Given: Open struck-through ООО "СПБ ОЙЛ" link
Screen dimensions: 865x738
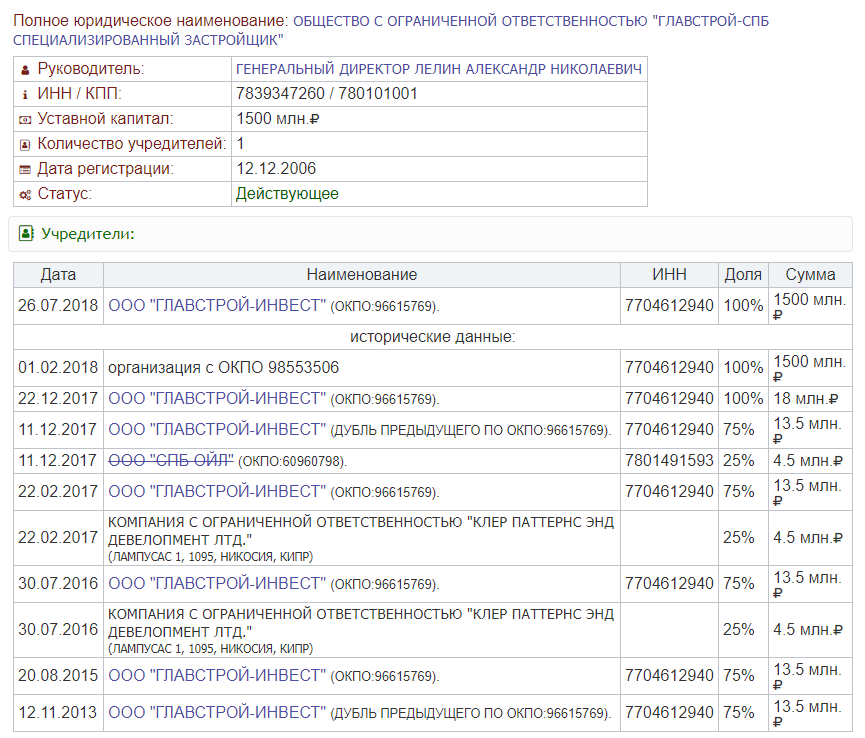Looking at the screenshot, I should click(171, 461).
